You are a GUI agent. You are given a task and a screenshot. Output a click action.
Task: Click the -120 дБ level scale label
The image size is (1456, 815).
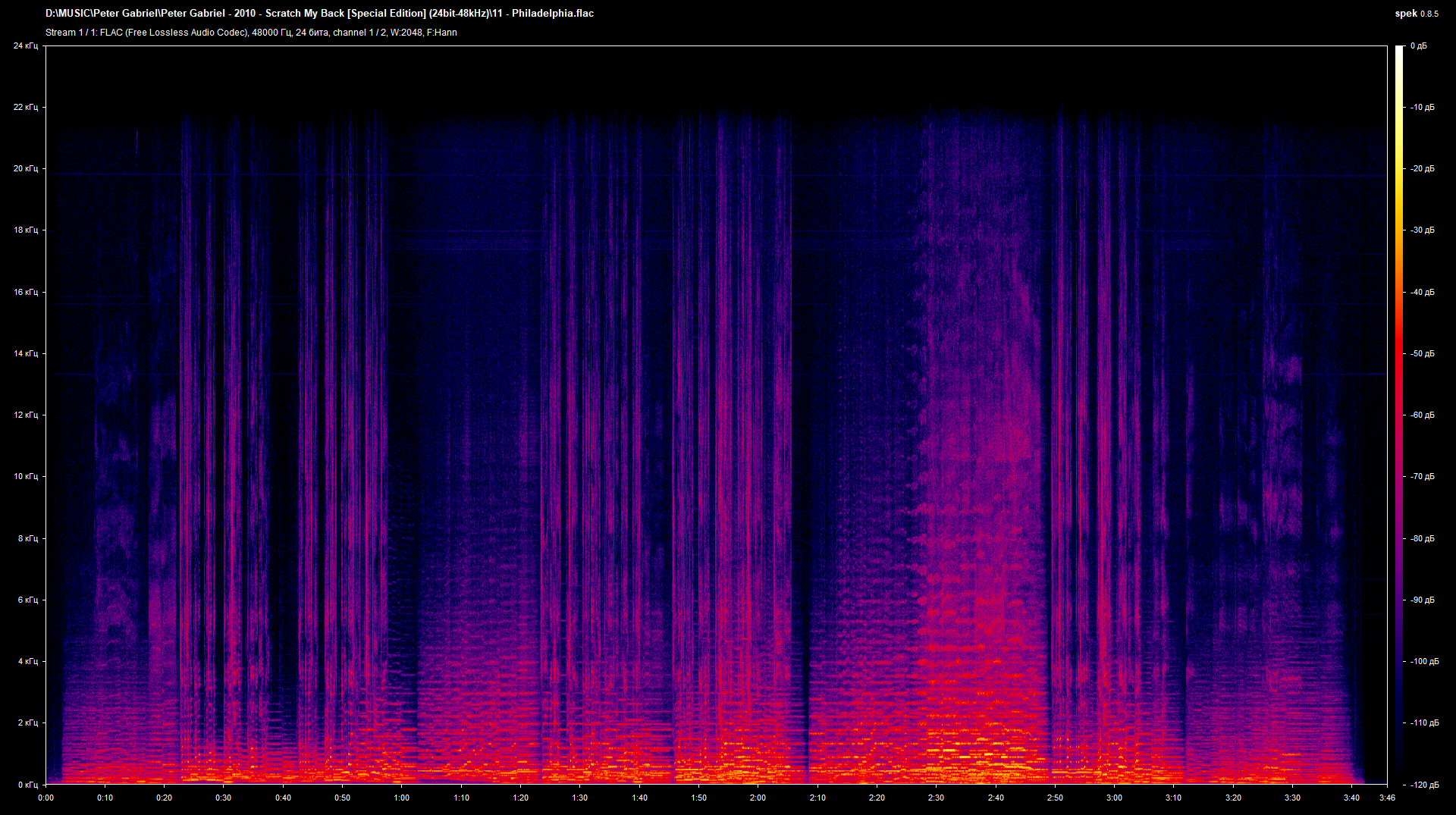click(x=1425, y=785)
